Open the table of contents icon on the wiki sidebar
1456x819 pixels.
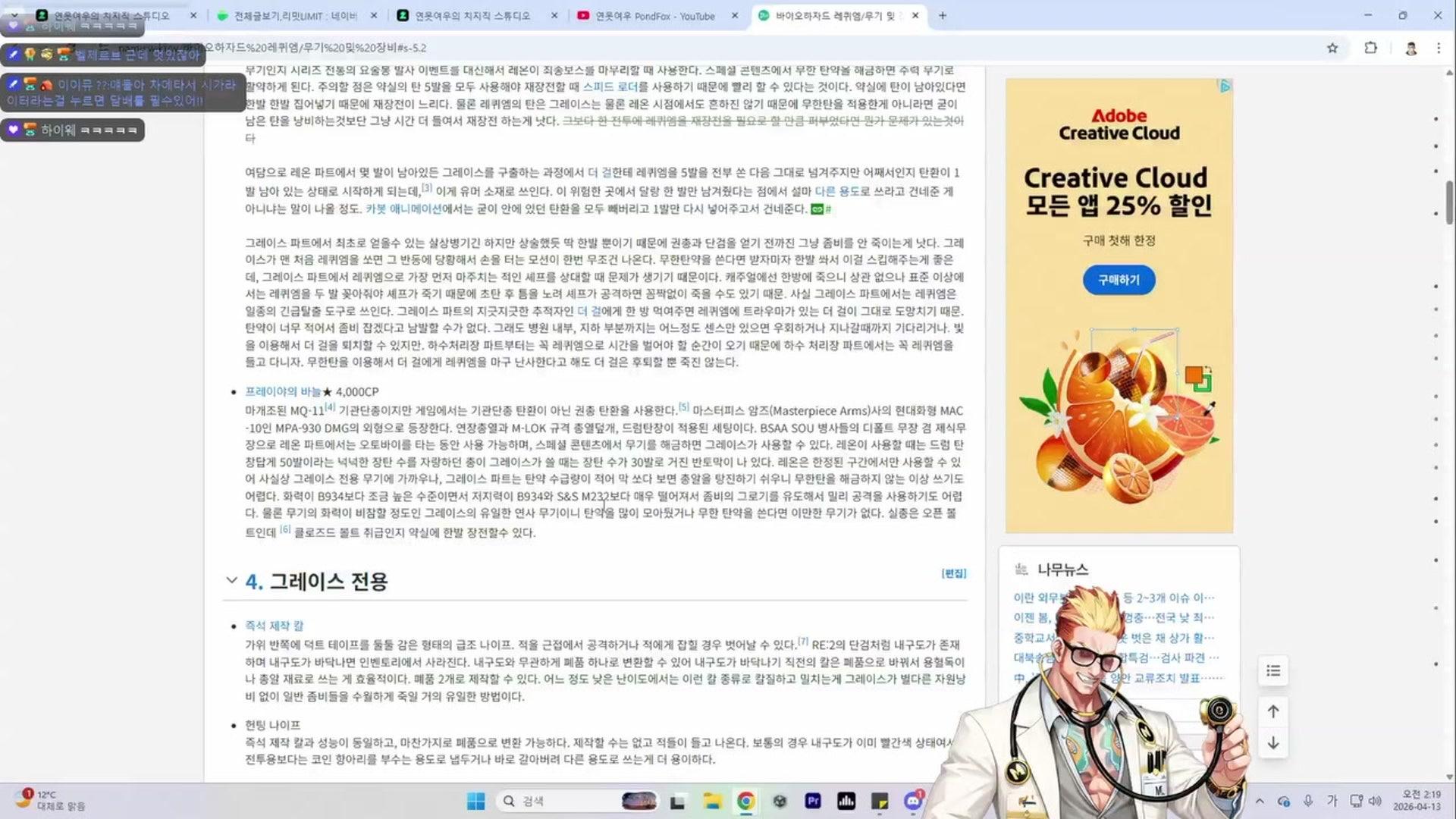[1272, 670]
